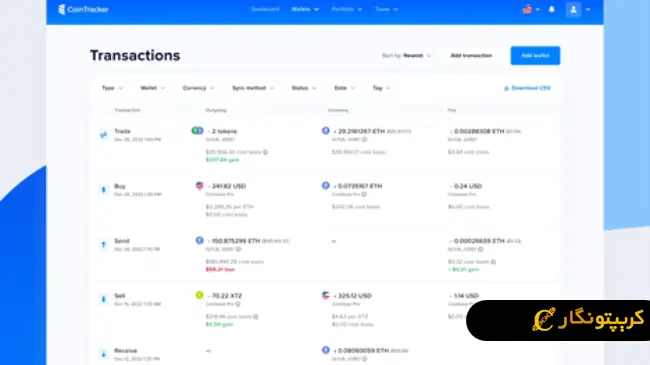Click ETH icon in Trade incoming
The image size is (650, 365).
pyautogui.click(x=325, y=131)
